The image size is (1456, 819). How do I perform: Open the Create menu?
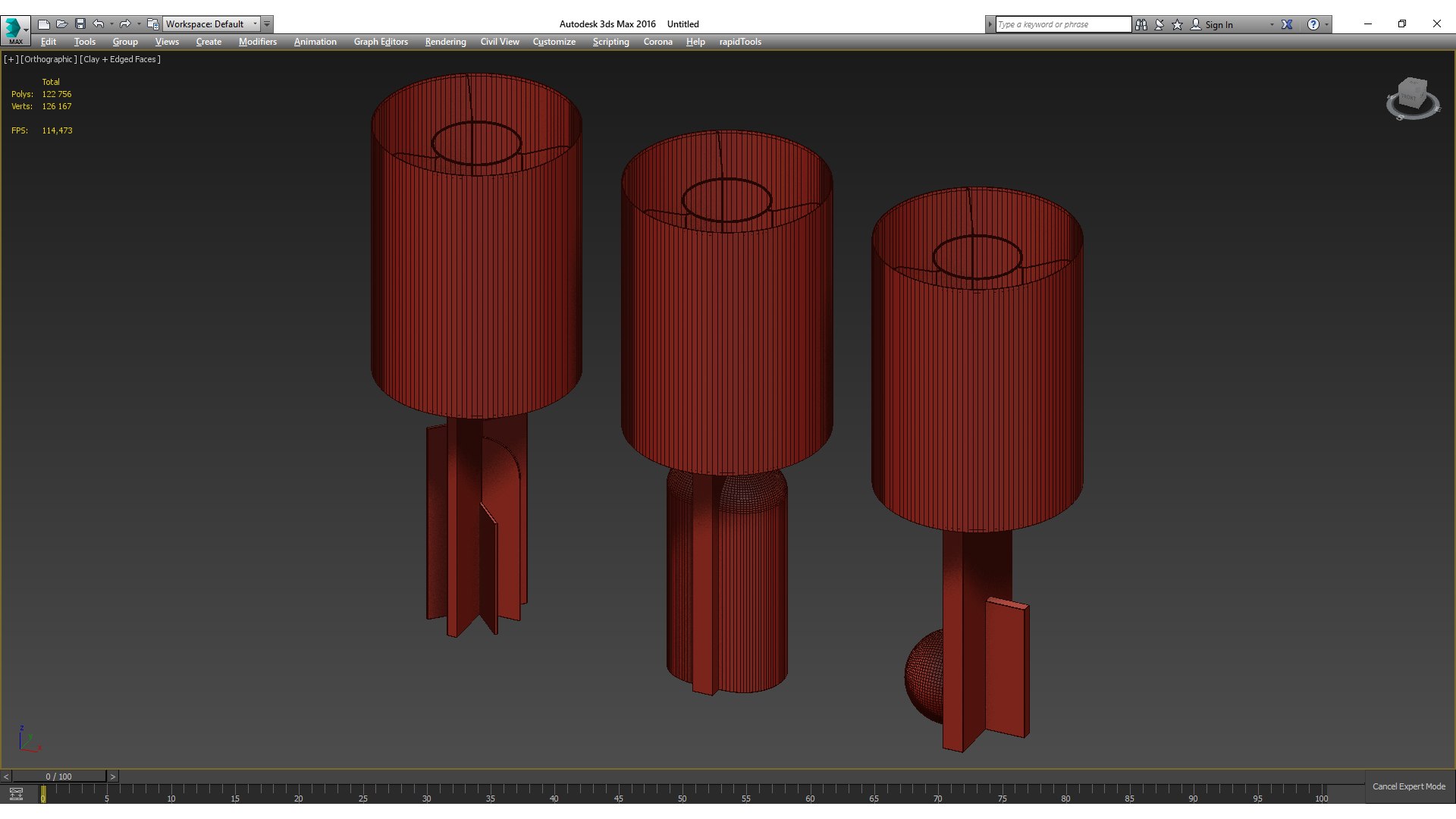(209, 42)
